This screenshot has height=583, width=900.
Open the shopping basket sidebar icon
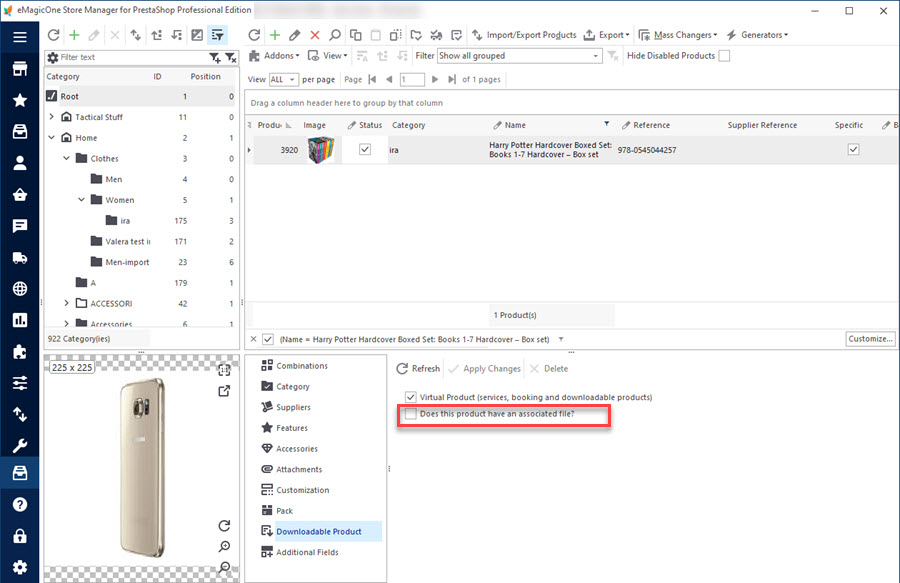[20, 195]
